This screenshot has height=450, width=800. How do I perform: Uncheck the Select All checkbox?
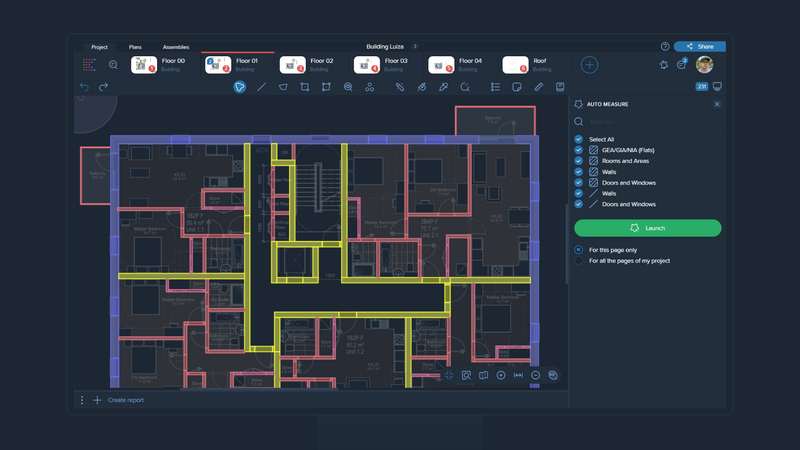coord(579,139)
